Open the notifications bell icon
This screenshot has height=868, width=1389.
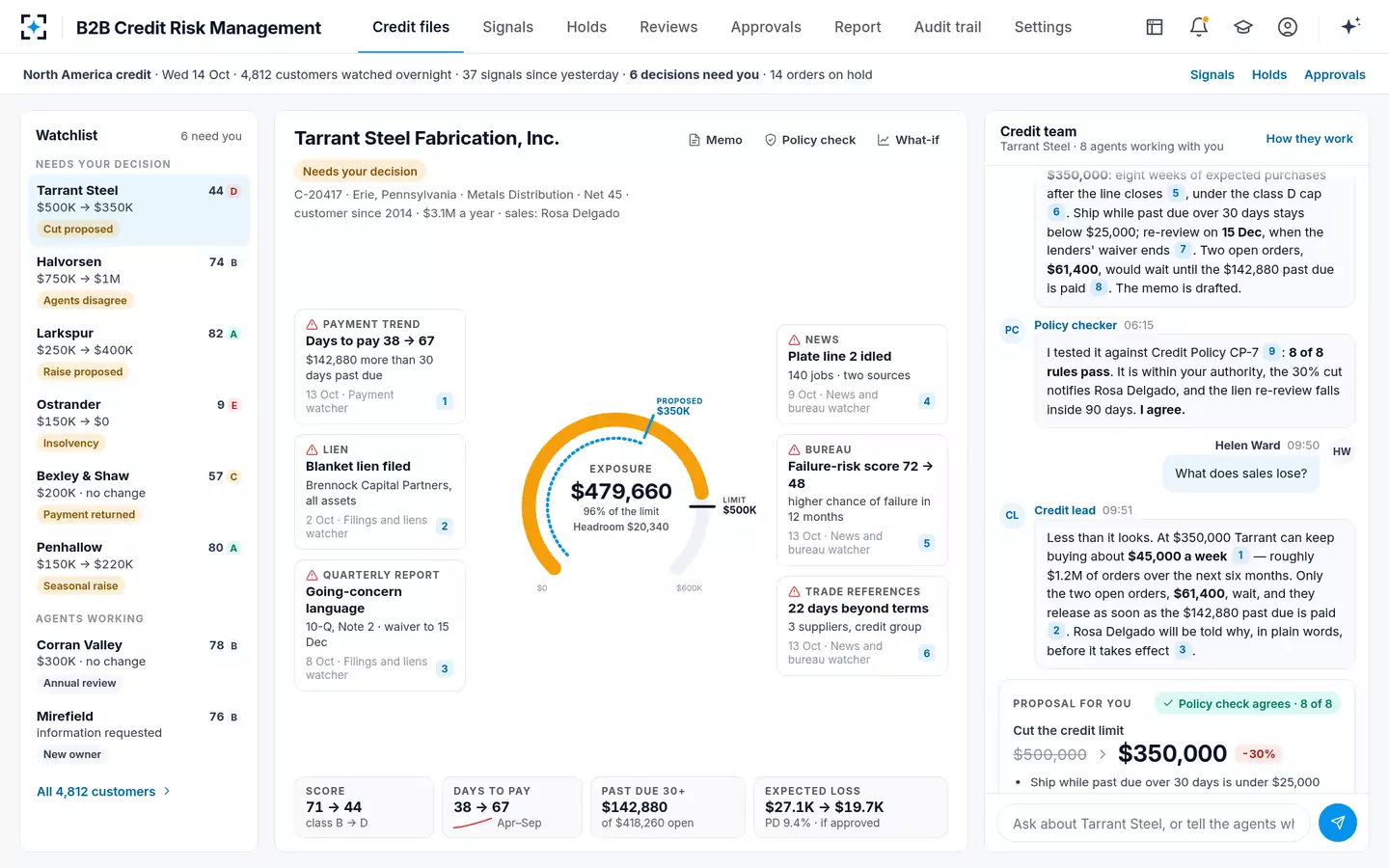click(x=1199, y=27)
